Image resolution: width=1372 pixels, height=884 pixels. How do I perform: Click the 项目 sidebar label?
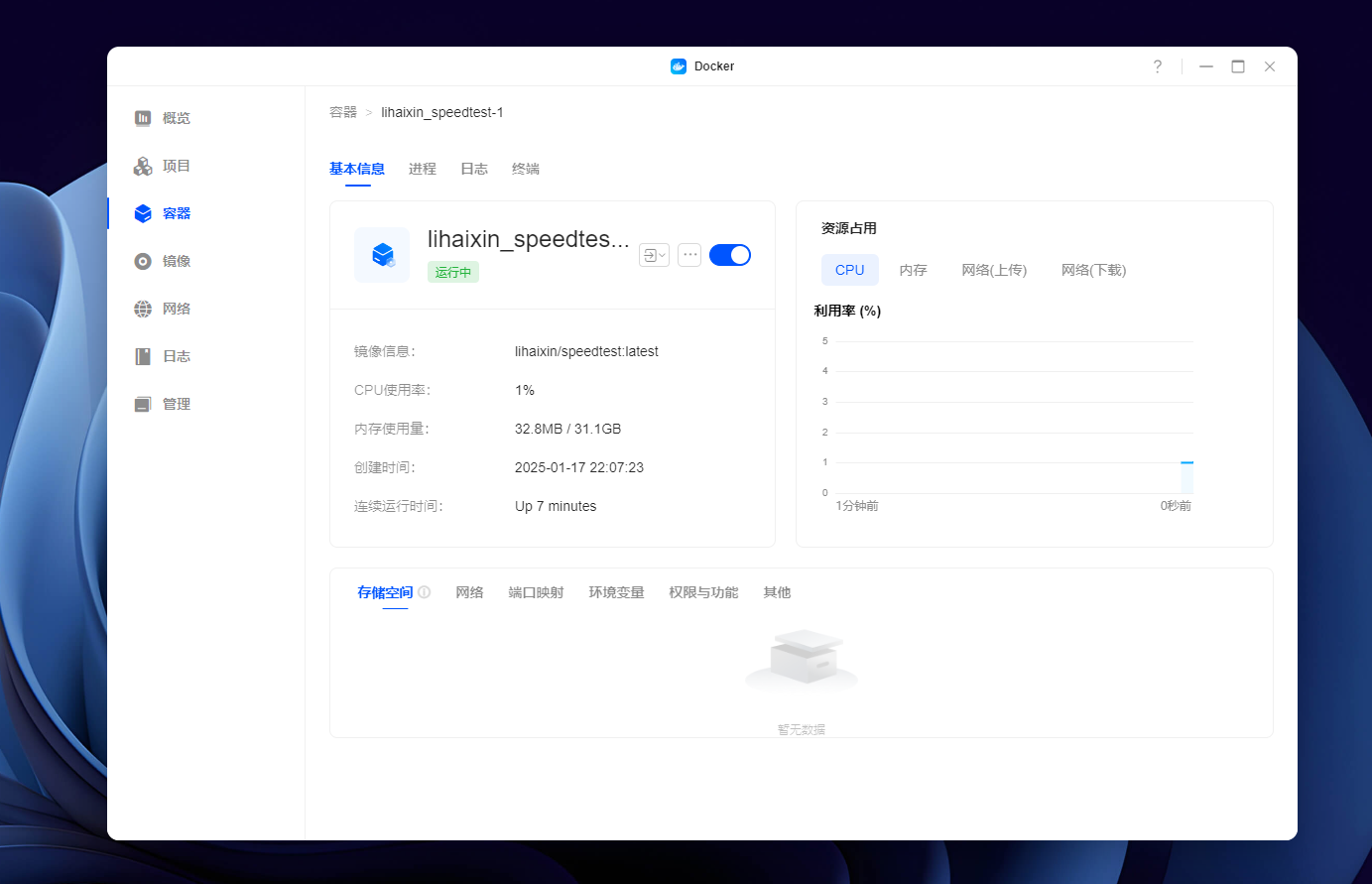pos(177,166)
